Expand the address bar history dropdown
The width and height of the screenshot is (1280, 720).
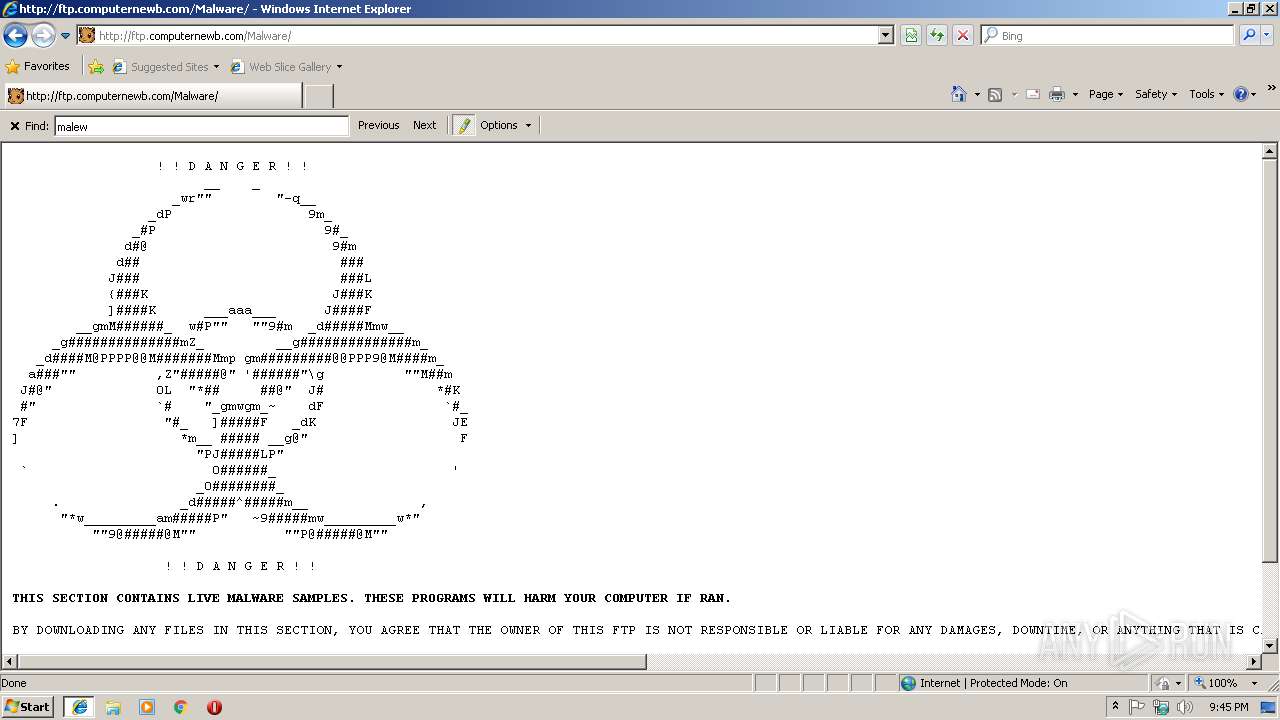(x=885, y=36)
